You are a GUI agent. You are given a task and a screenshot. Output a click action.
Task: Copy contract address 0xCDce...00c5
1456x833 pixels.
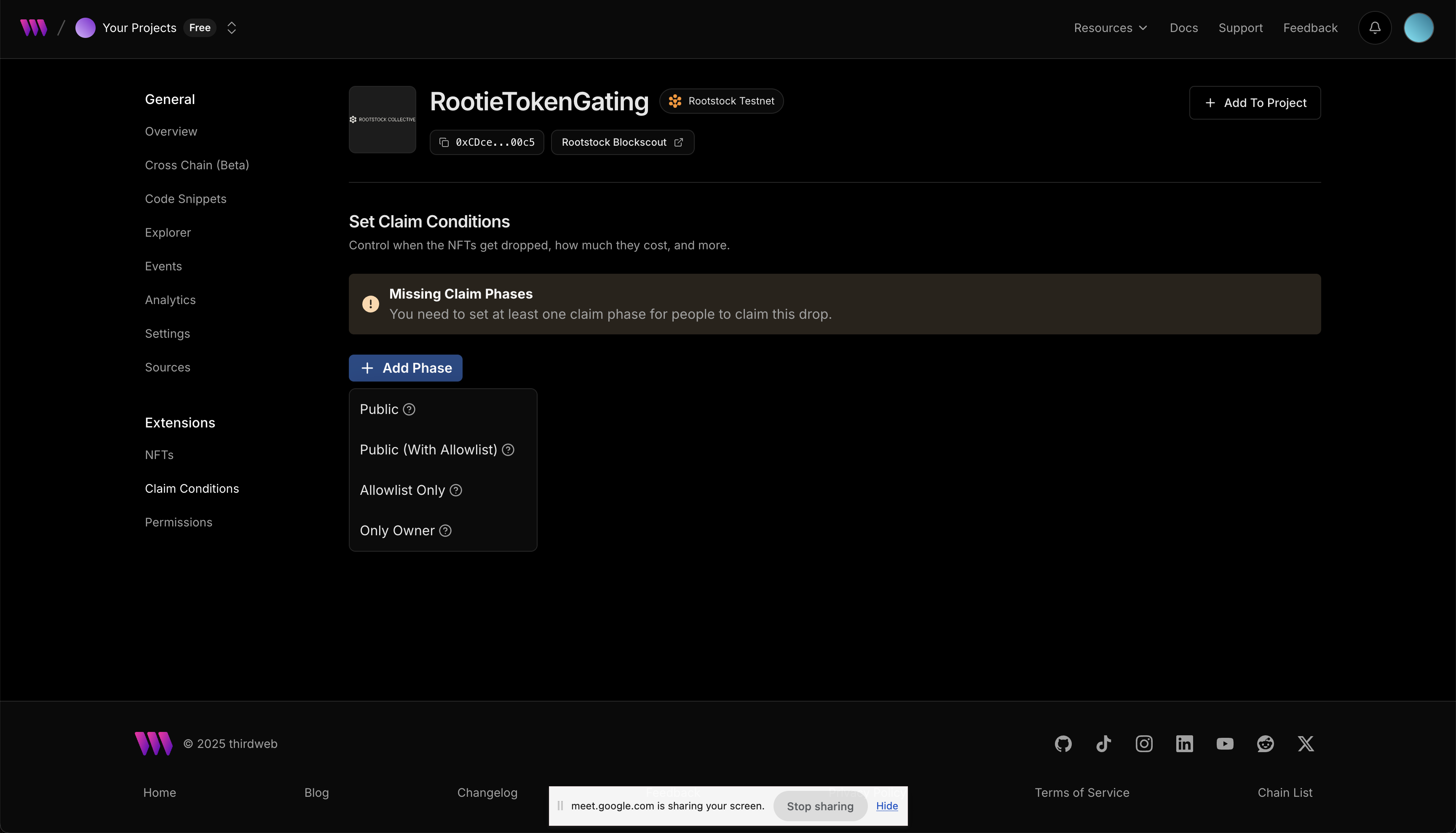tap(487, 142)
